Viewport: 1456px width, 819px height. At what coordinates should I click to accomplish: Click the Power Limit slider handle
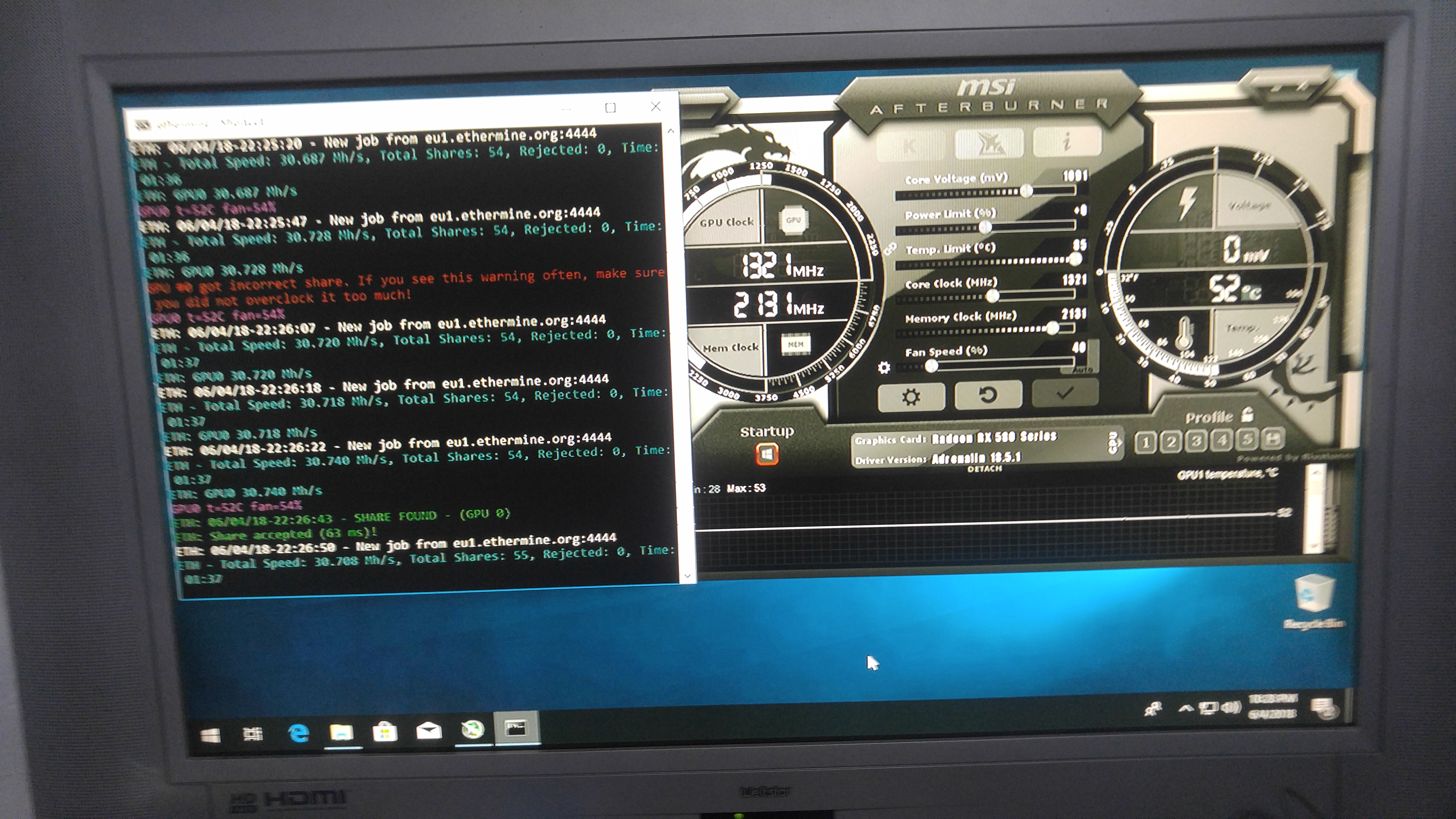(985, 227)
